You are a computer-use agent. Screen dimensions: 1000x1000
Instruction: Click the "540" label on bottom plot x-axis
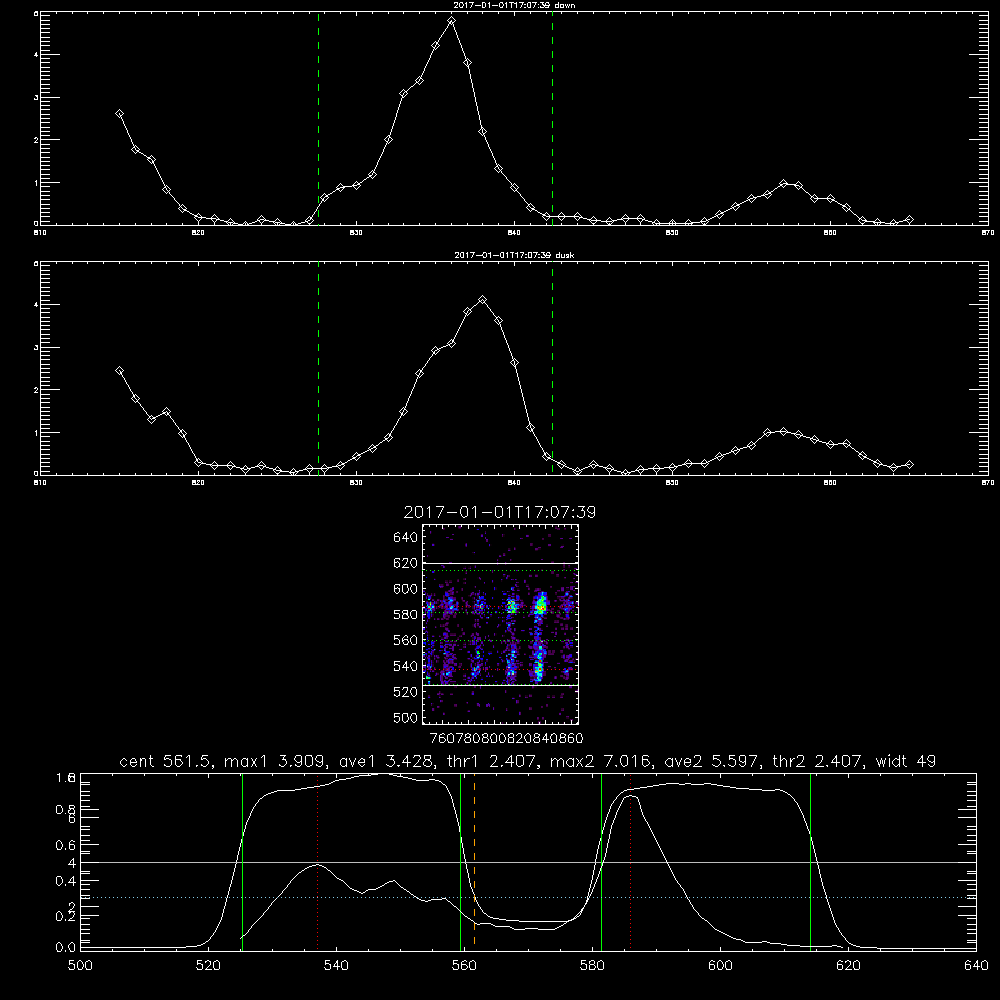[x=336, y=966]
